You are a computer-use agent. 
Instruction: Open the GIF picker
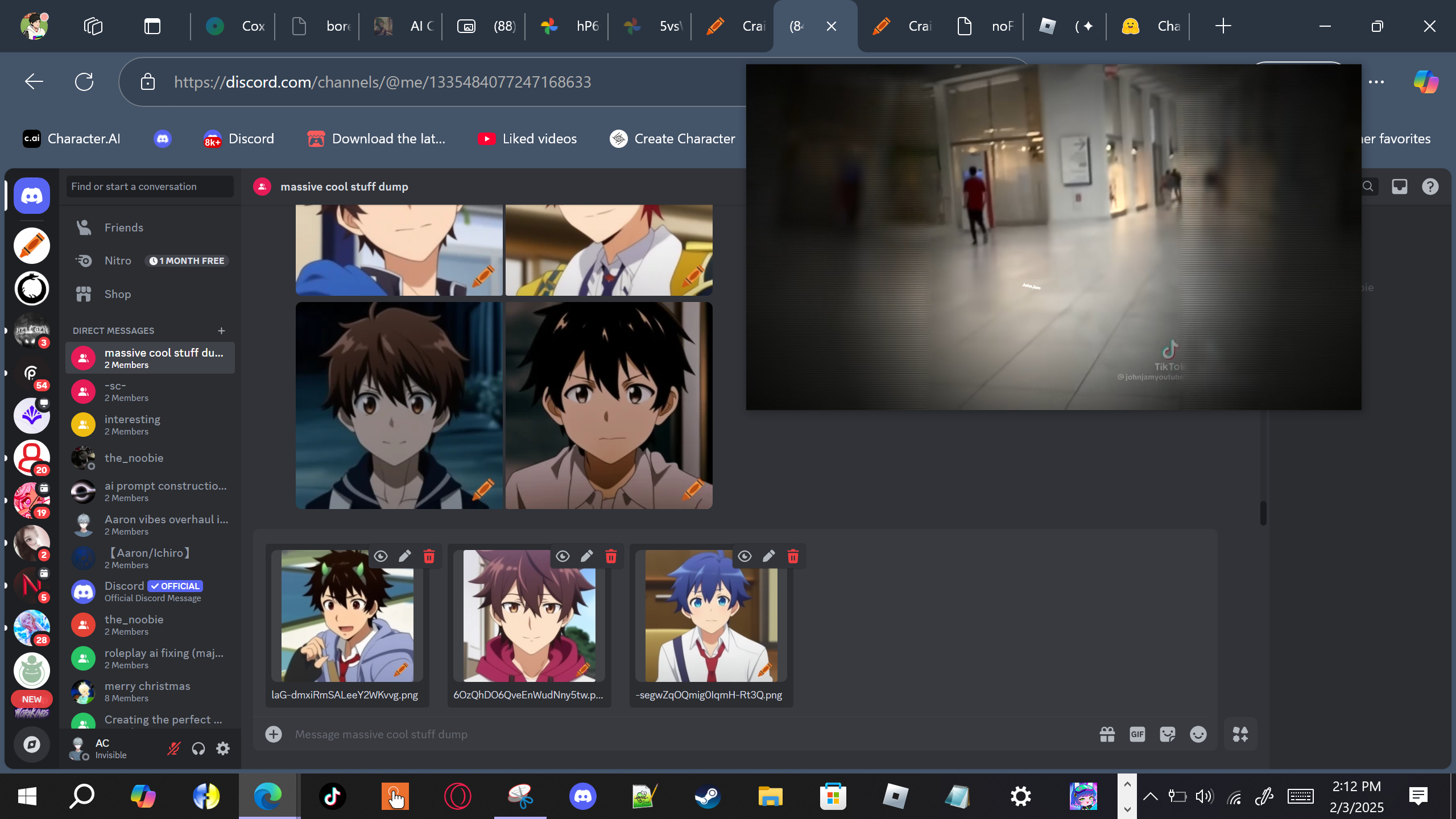click(x=1137, y=734)
